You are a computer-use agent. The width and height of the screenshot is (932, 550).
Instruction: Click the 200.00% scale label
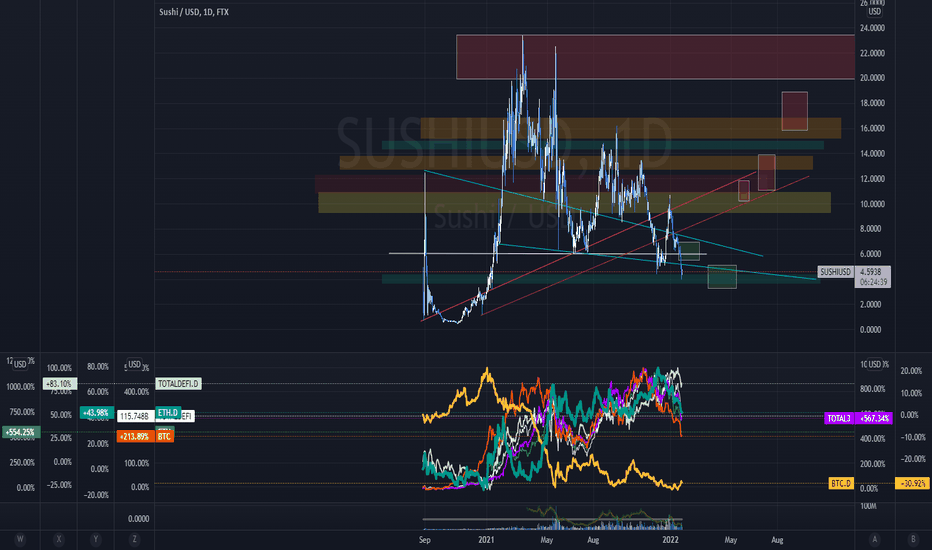point(873,464)
